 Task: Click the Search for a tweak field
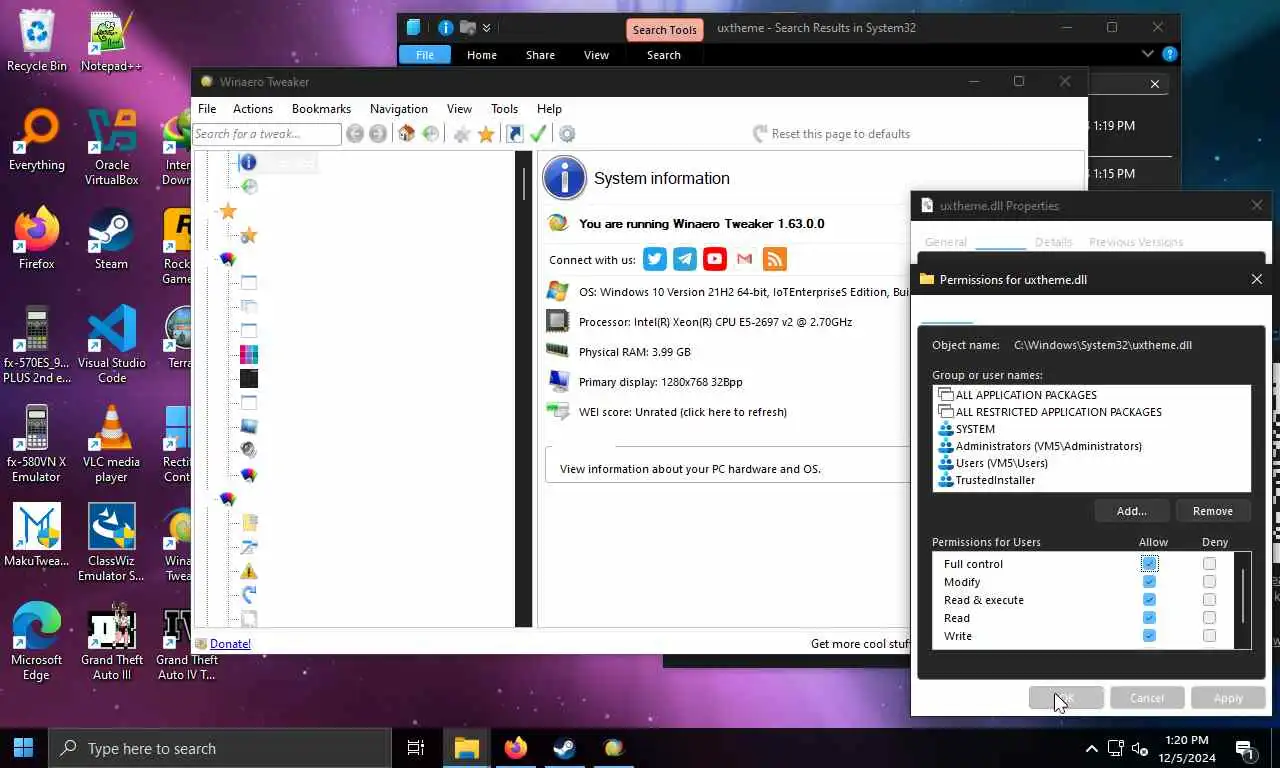click(266, 134)
